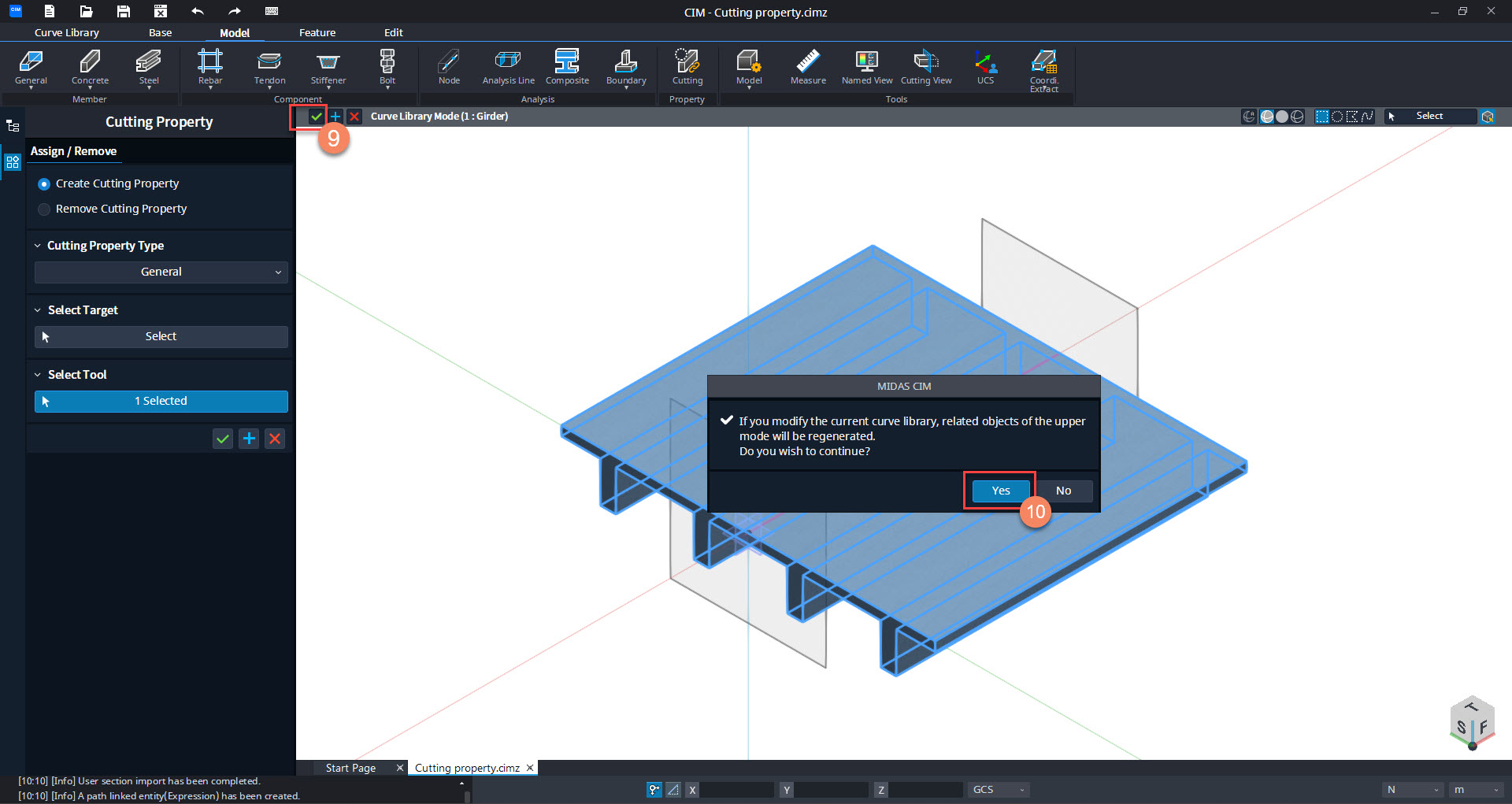Open Cutting Property Type General dropdown

coord(161,272)
